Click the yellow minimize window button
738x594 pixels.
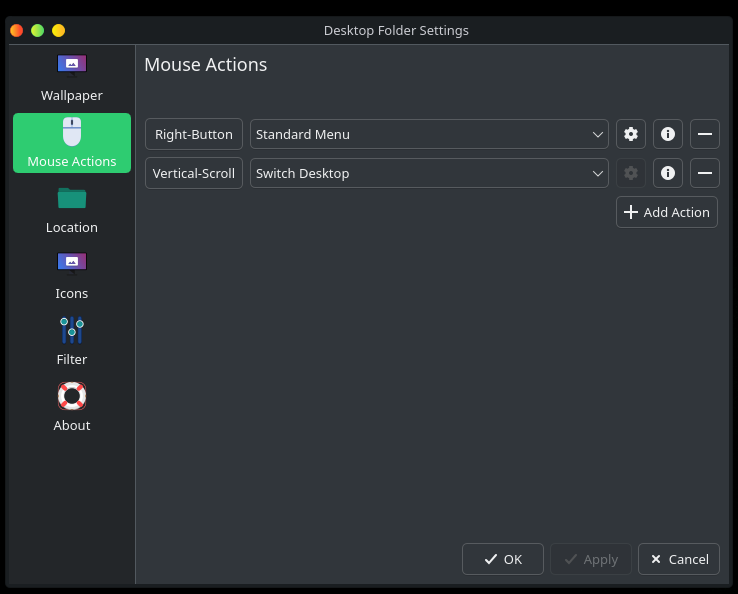point(58,30)
